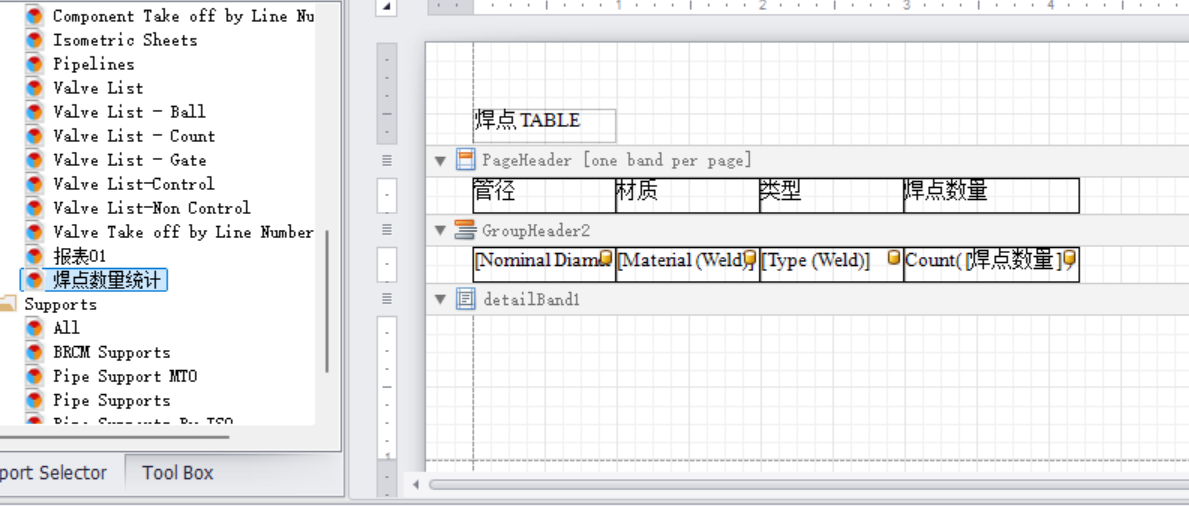Select the 焊点数量 header cell
The image size is (1189, 506).
click(x=991, y=196)
